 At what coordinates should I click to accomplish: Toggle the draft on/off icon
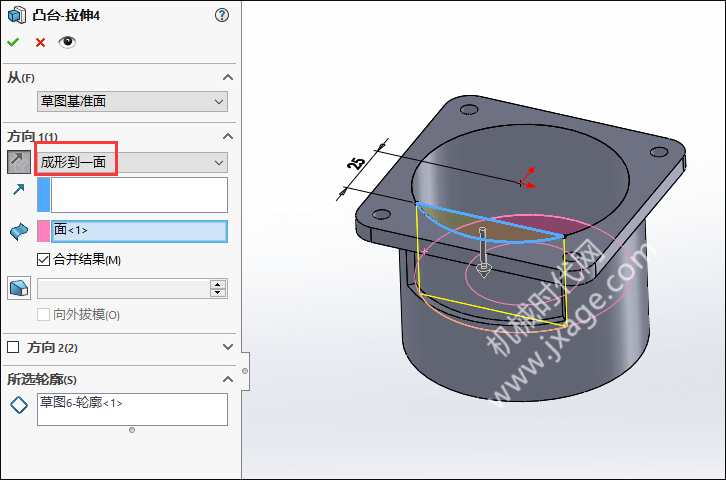pos(19,288)
